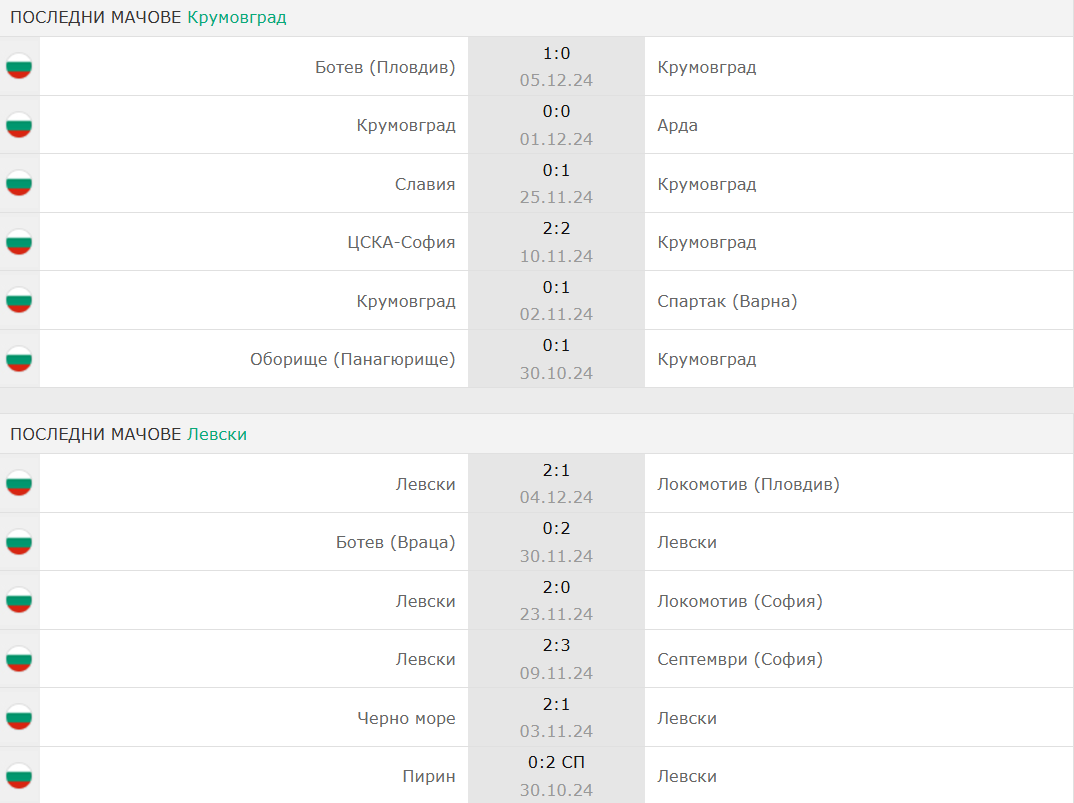Select the Спартак (Варна) team name
This screenshot has height=803, width=1074.
(x=727, y=301)
